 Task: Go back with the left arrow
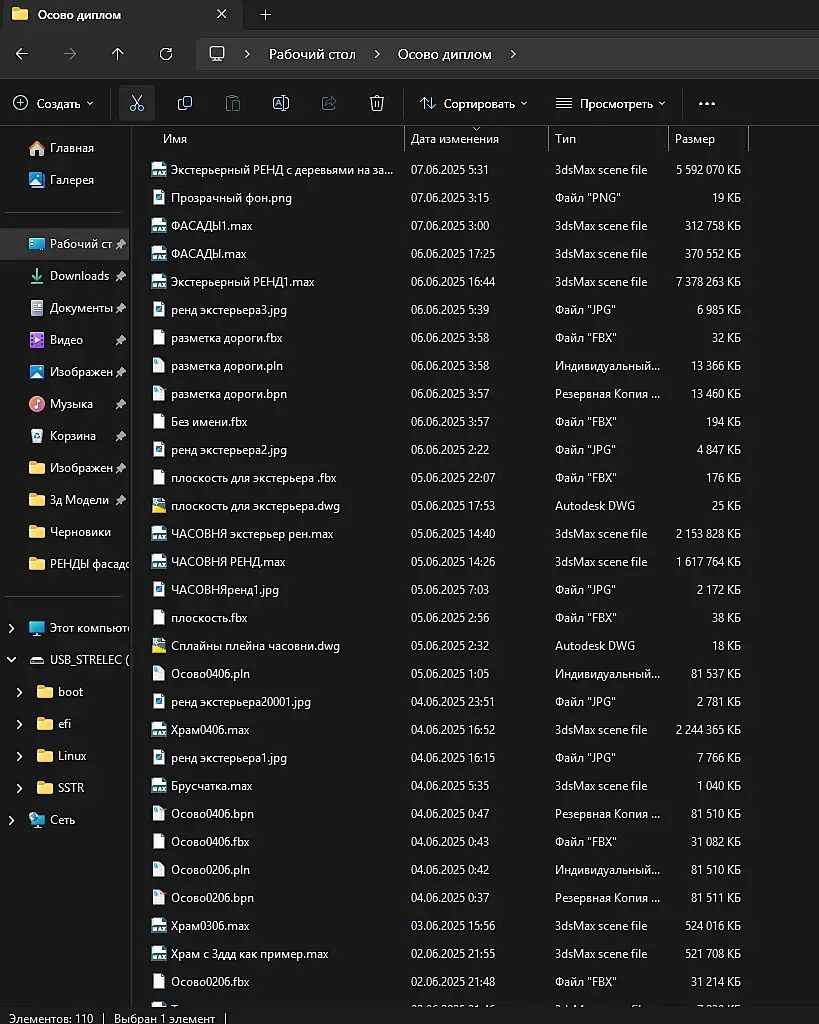coord(22,54)
